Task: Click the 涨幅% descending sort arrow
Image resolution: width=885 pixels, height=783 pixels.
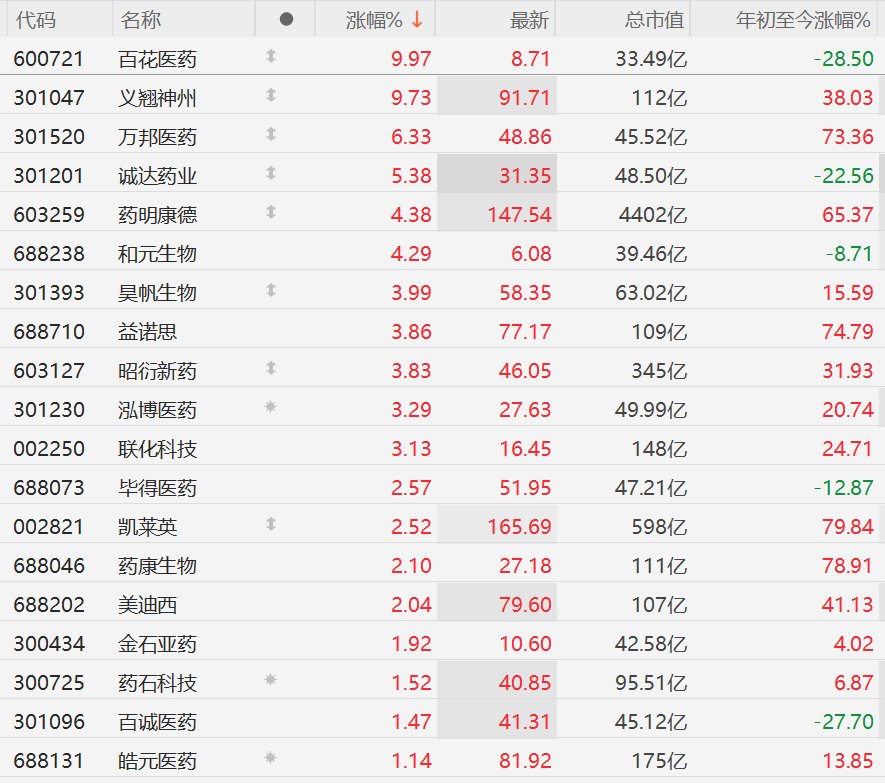Action: coord(417,20)
